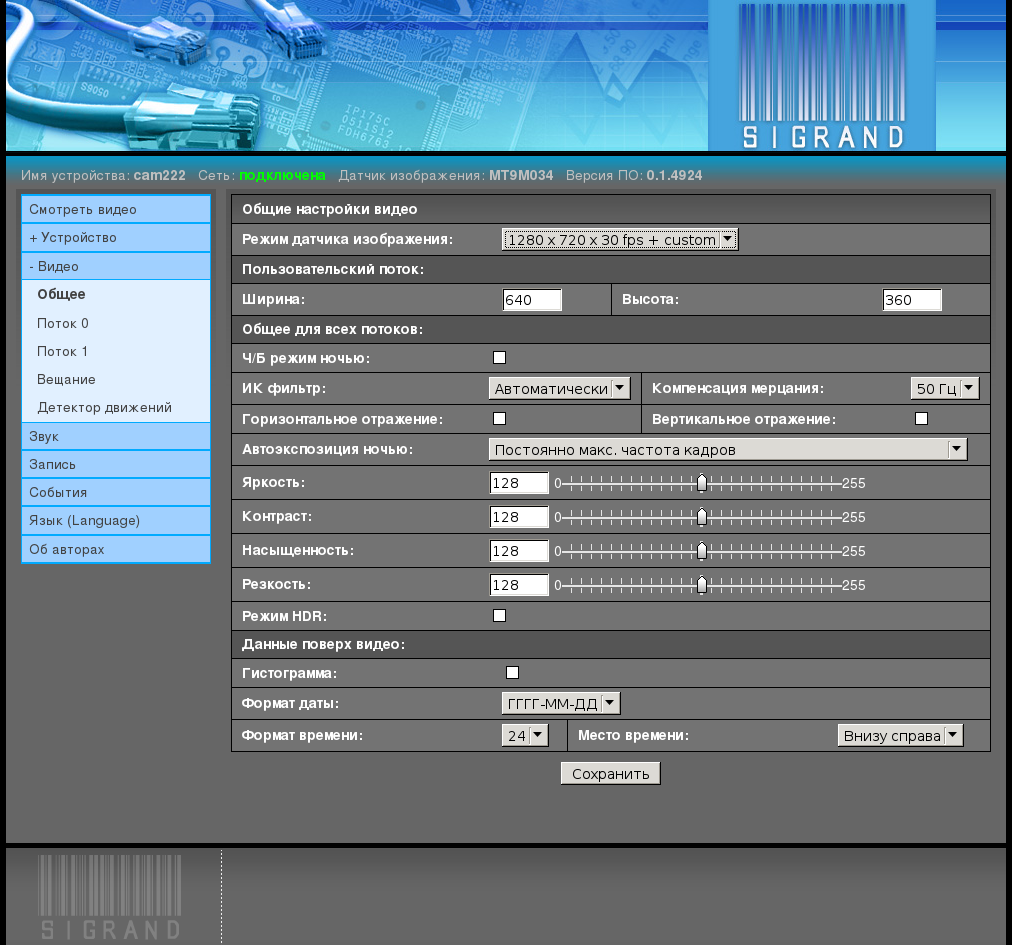Image resolution: width=1012 pixels, height=945 pixels.
Task: Open the Формат времени 24 dropdown
Action: 525,735
